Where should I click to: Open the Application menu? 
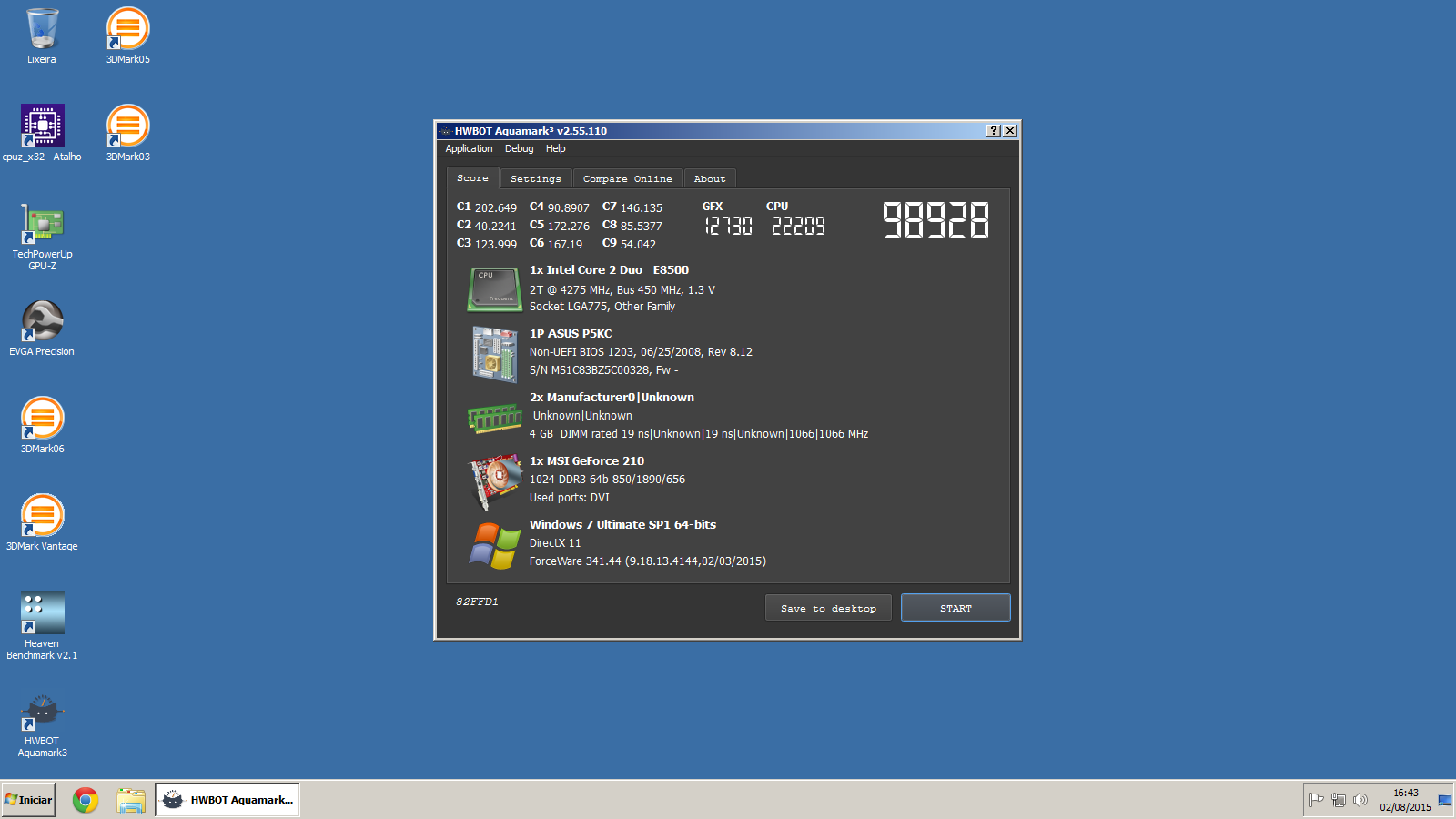(x=469, y=148)
